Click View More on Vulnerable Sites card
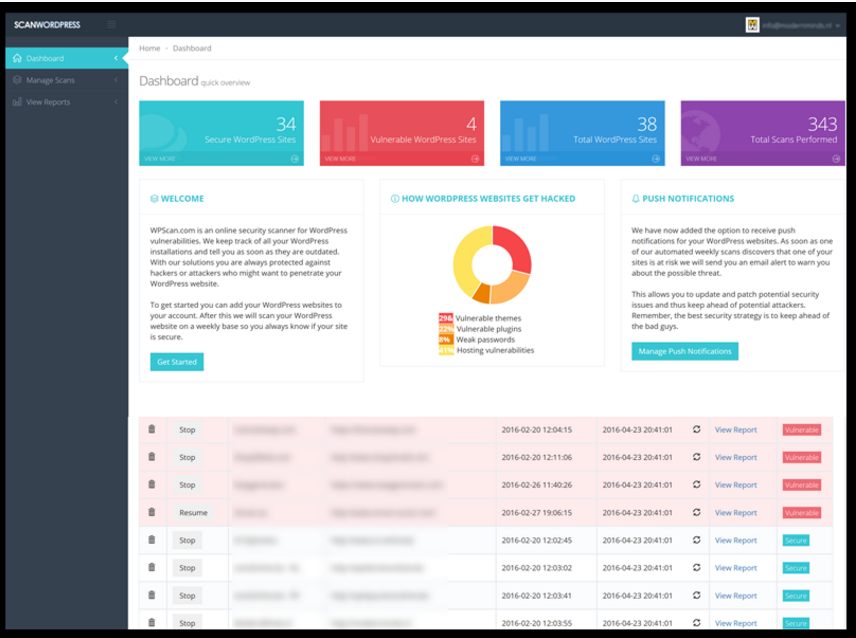Viewport: 856px width, 638px height. coord(340,159)
